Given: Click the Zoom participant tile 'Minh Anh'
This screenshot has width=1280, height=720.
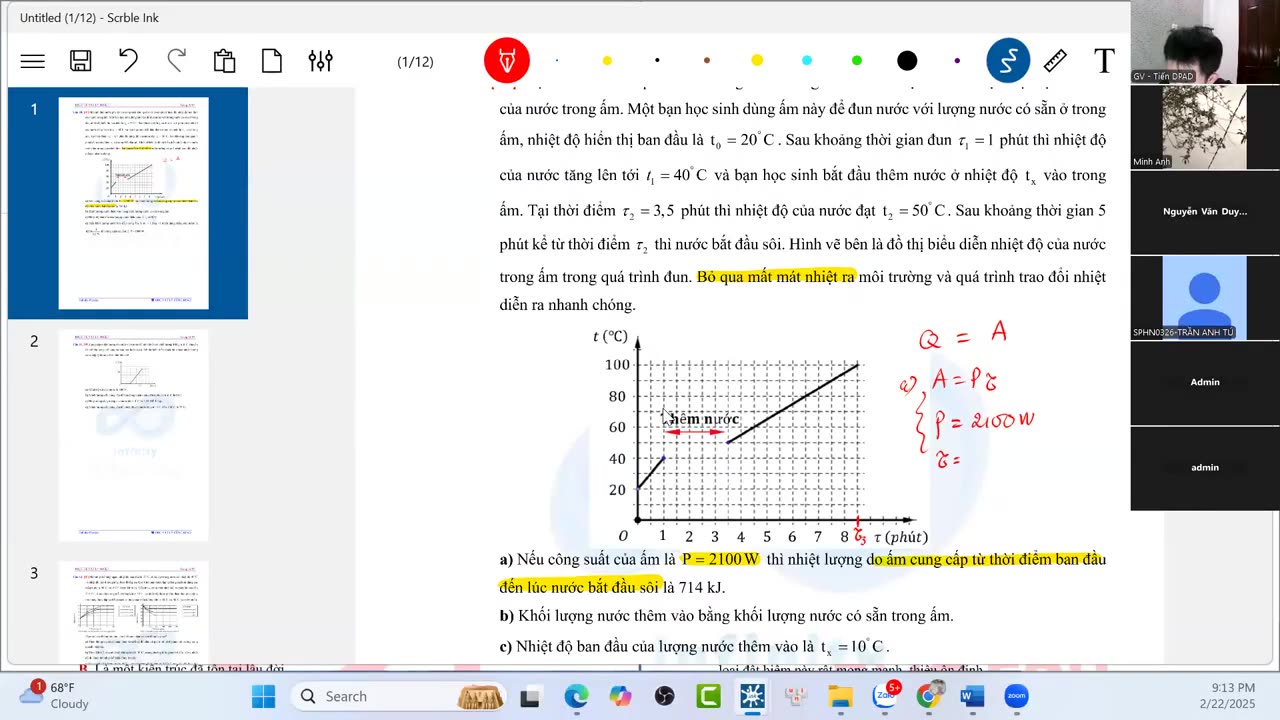Looking at the screenshot, I should point(1205,128).
